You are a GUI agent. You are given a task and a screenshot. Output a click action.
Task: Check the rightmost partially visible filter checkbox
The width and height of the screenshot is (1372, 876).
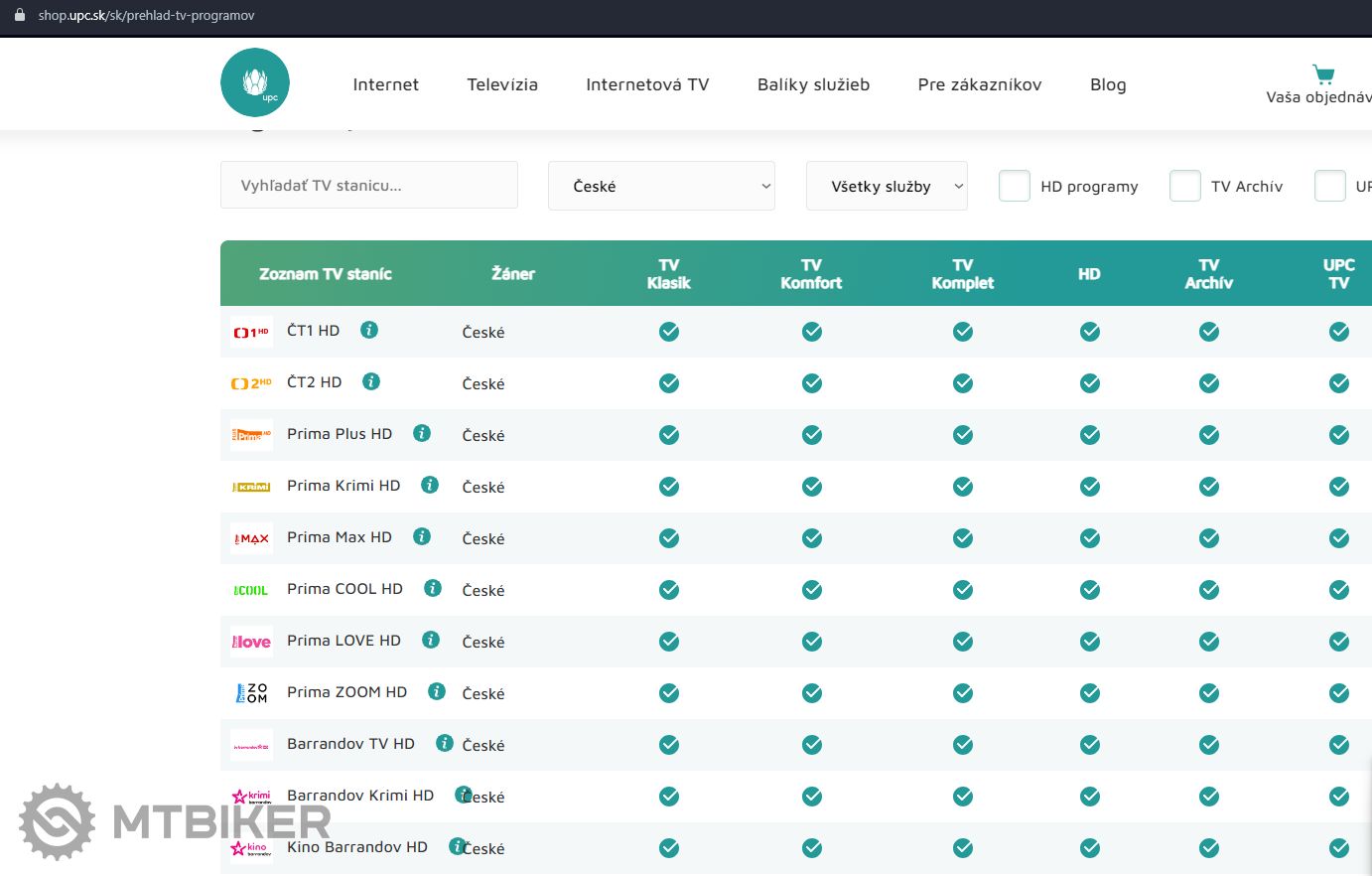[1329, 186]
